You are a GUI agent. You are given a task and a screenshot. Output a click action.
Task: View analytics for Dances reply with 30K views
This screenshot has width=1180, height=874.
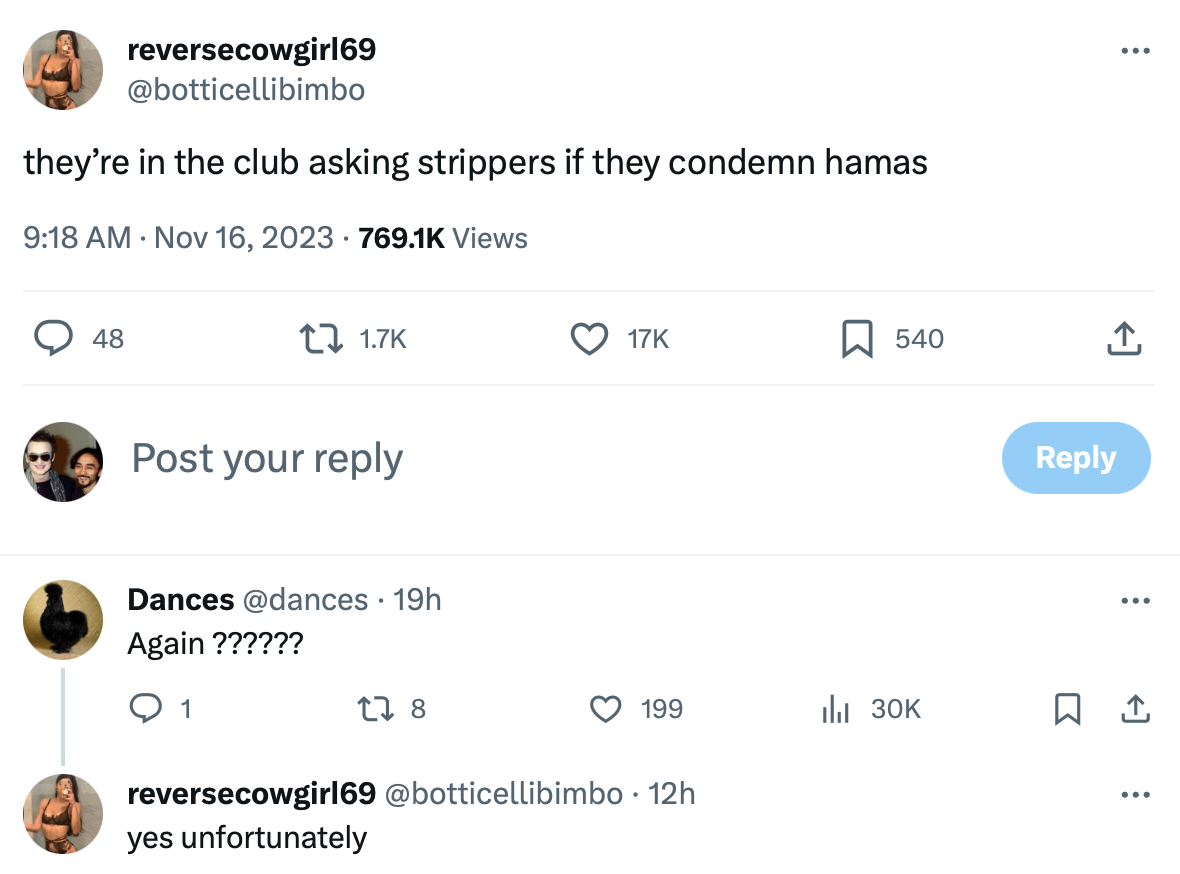(834, 709)
